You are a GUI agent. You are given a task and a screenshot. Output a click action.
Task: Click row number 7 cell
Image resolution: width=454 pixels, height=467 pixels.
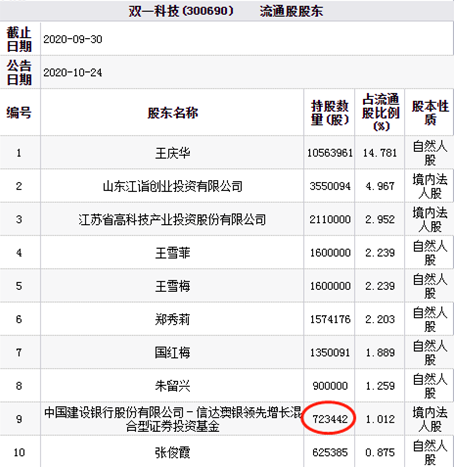(19, 352)
